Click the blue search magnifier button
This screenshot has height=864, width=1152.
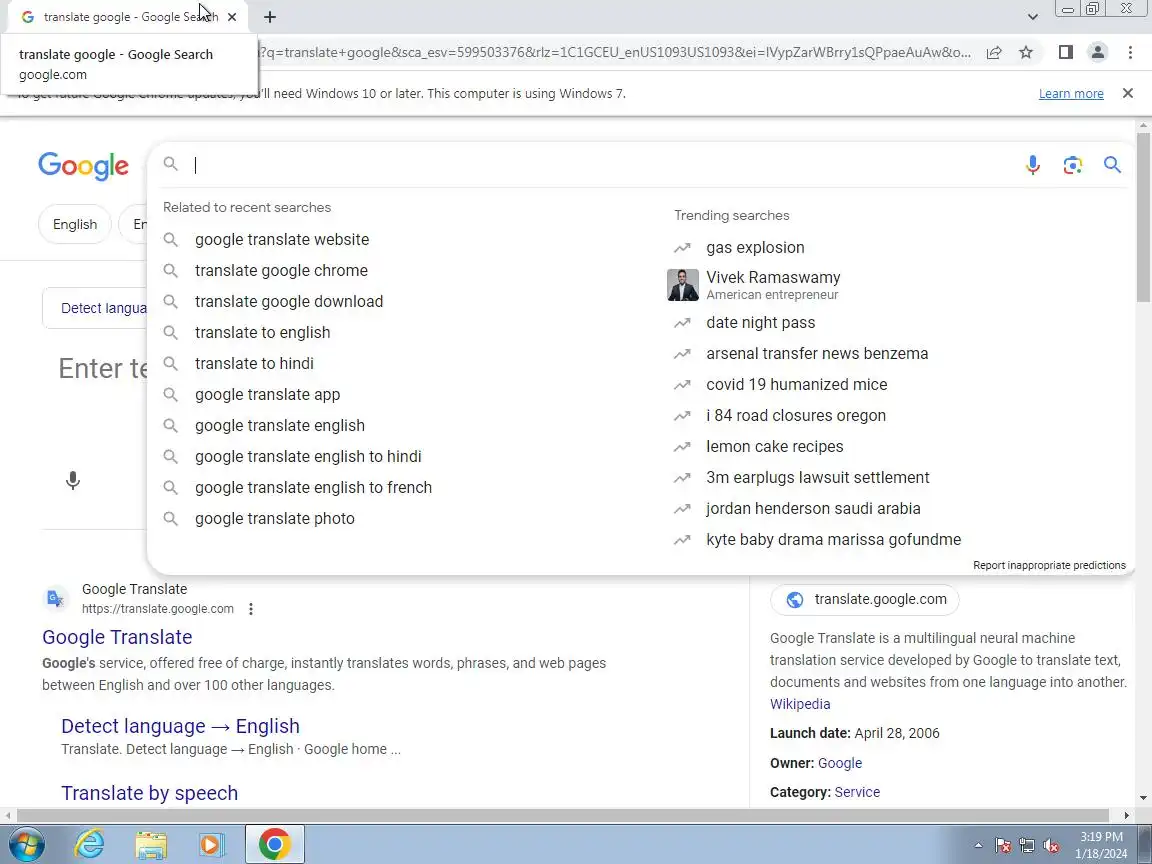point(1112,165)
